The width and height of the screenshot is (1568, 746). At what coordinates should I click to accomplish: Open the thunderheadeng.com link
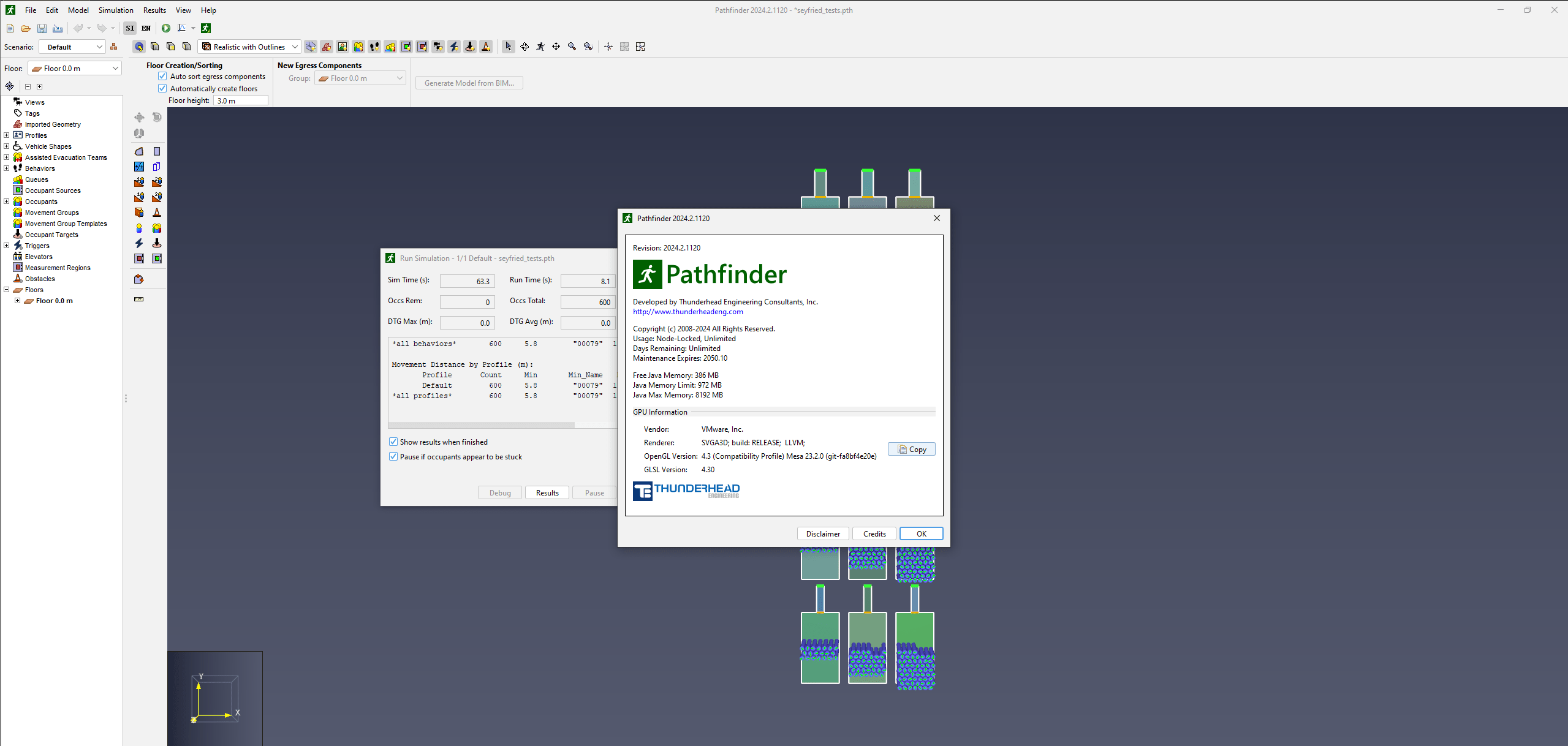(687, 312)
